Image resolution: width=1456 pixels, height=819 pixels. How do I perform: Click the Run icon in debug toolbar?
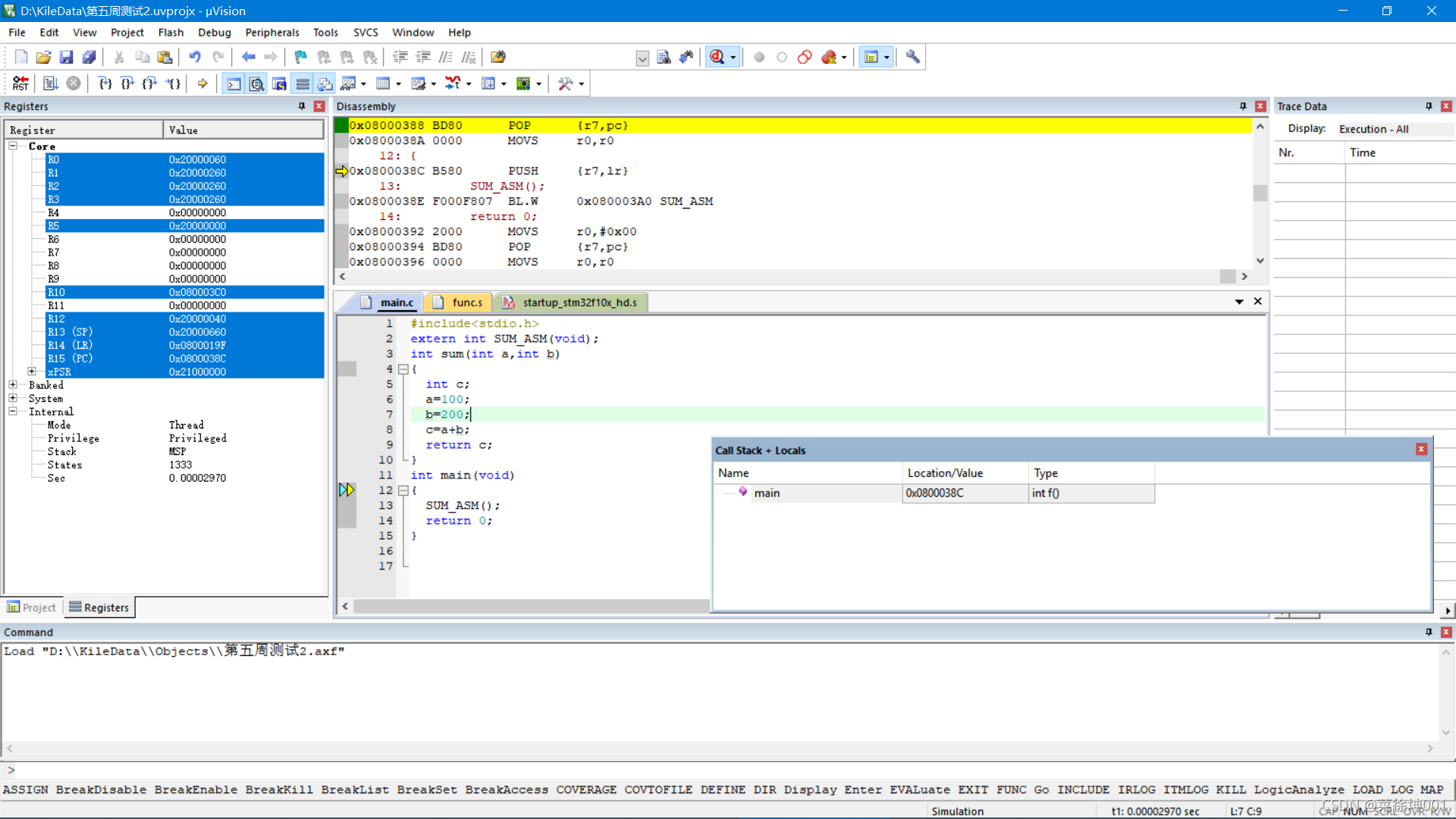click(x=50, y=83)
